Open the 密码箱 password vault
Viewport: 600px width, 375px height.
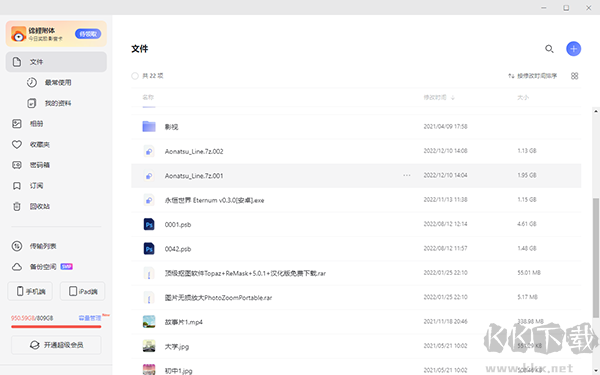(x=39, y=165)
